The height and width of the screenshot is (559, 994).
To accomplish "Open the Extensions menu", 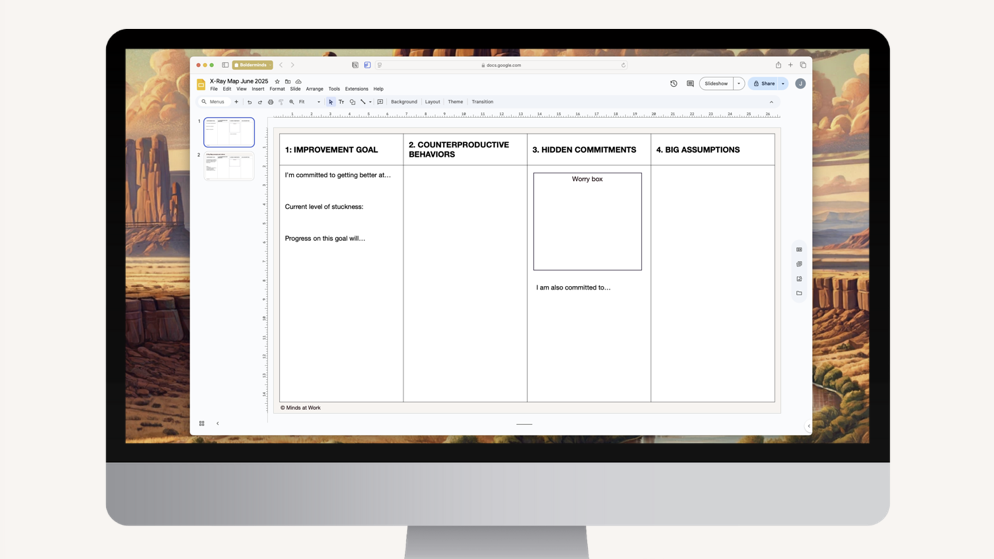I will point(356,89).
